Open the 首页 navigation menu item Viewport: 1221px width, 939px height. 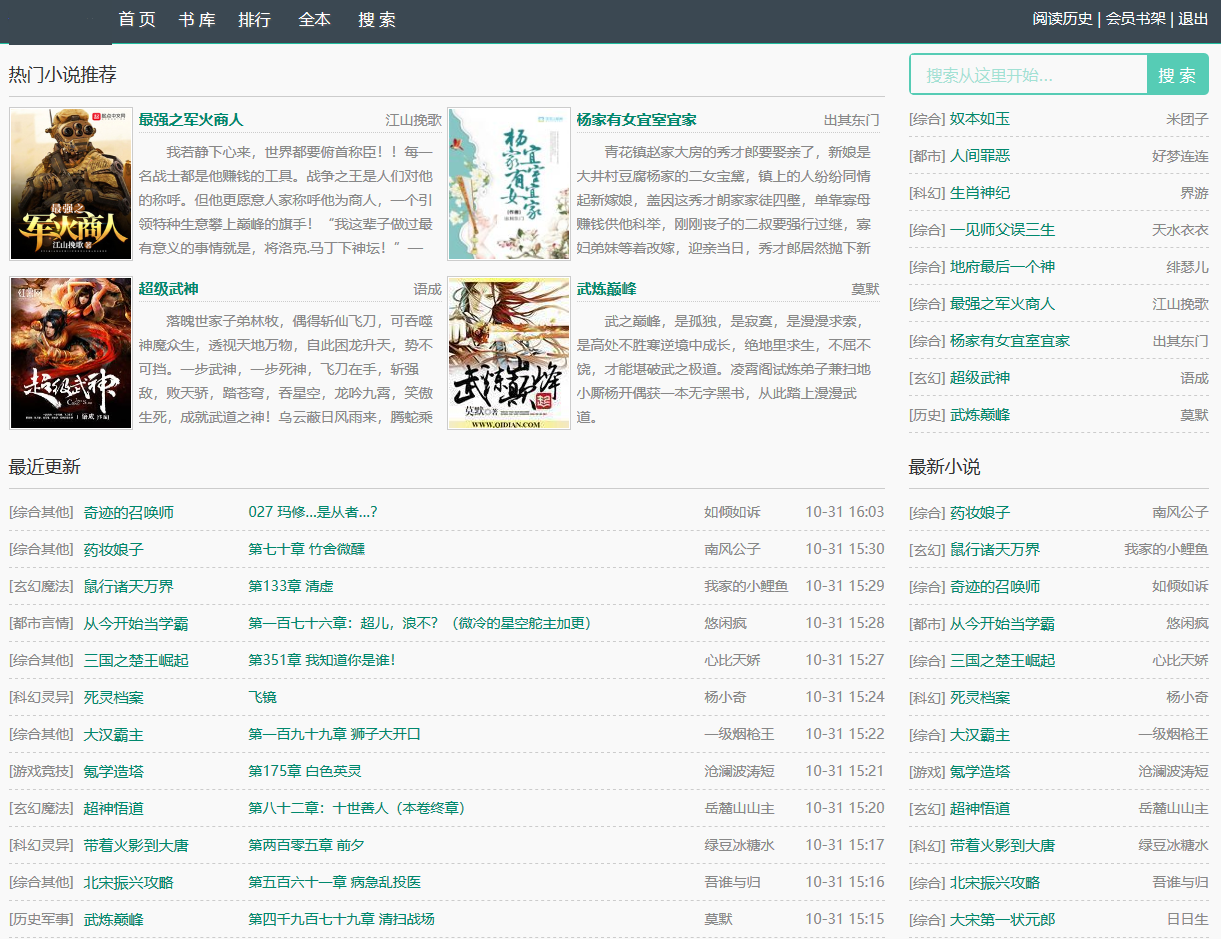click(x=136, y=19)
